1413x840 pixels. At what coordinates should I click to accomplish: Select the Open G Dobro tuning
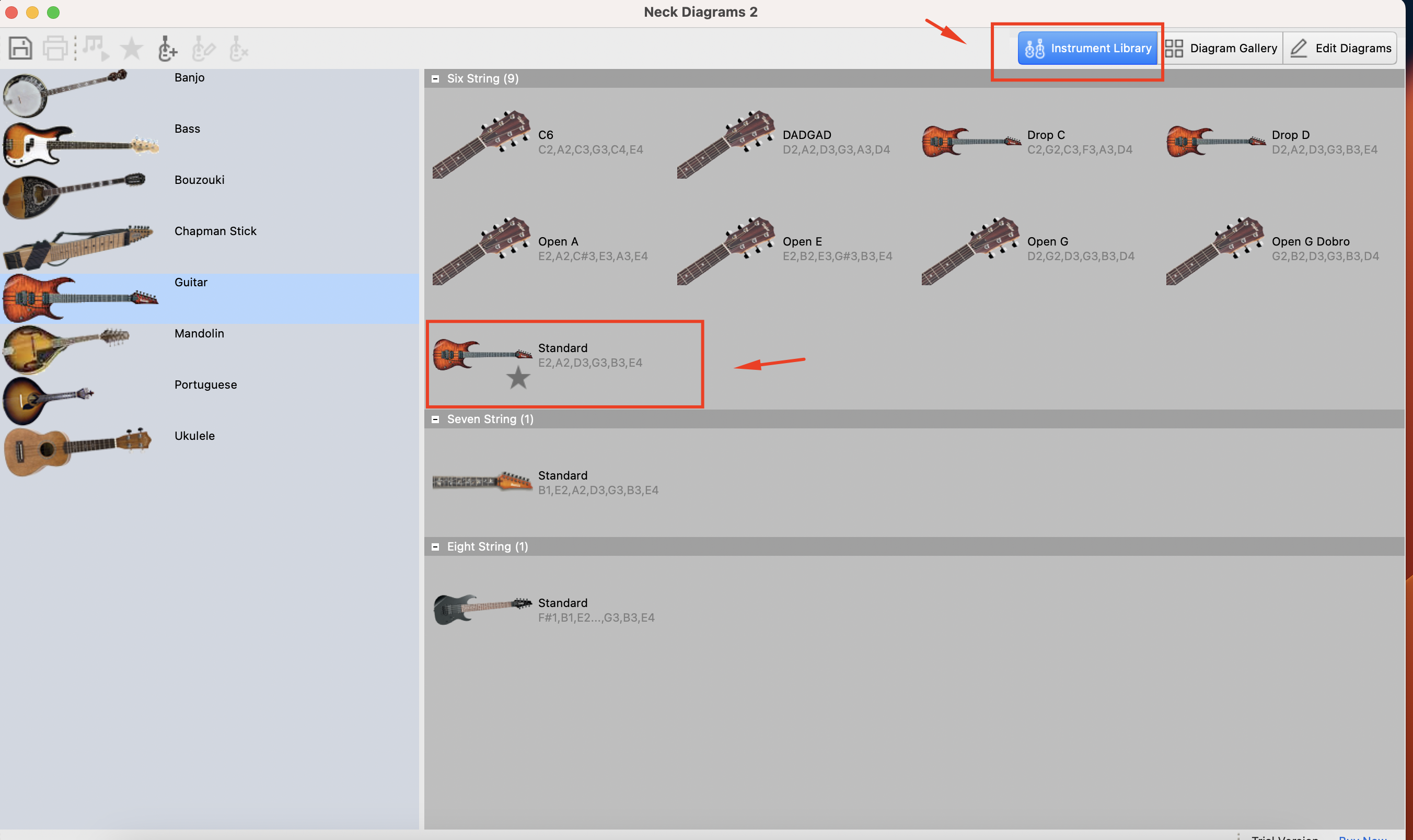pyautogui.click(x=1272, y=249)
